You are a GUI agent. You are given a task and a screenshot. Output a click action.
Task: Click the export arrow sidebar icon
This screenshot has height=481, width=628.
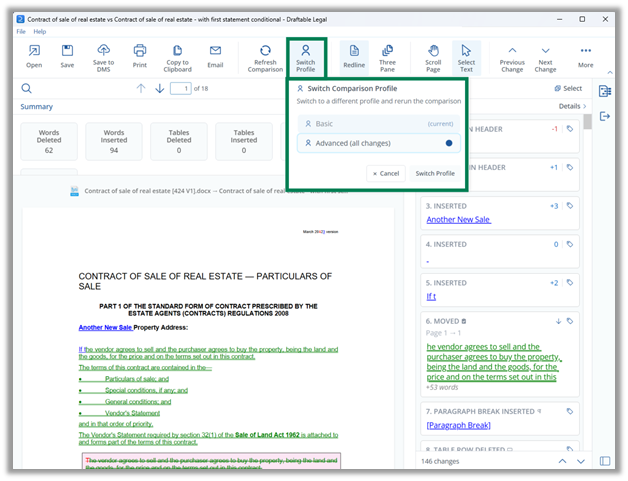coord(605,116)
